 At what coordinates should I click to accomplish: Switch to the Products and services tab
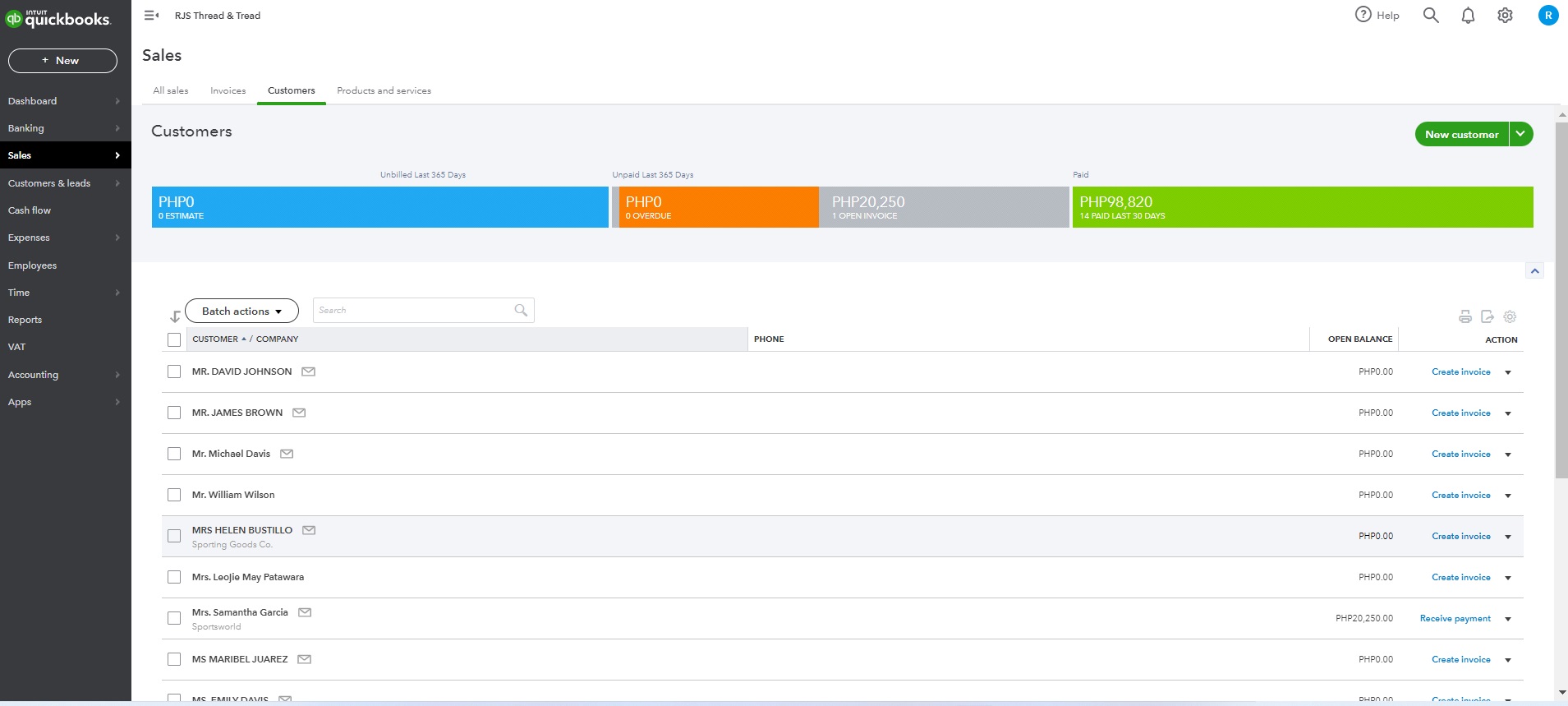[x=384, y=90]
